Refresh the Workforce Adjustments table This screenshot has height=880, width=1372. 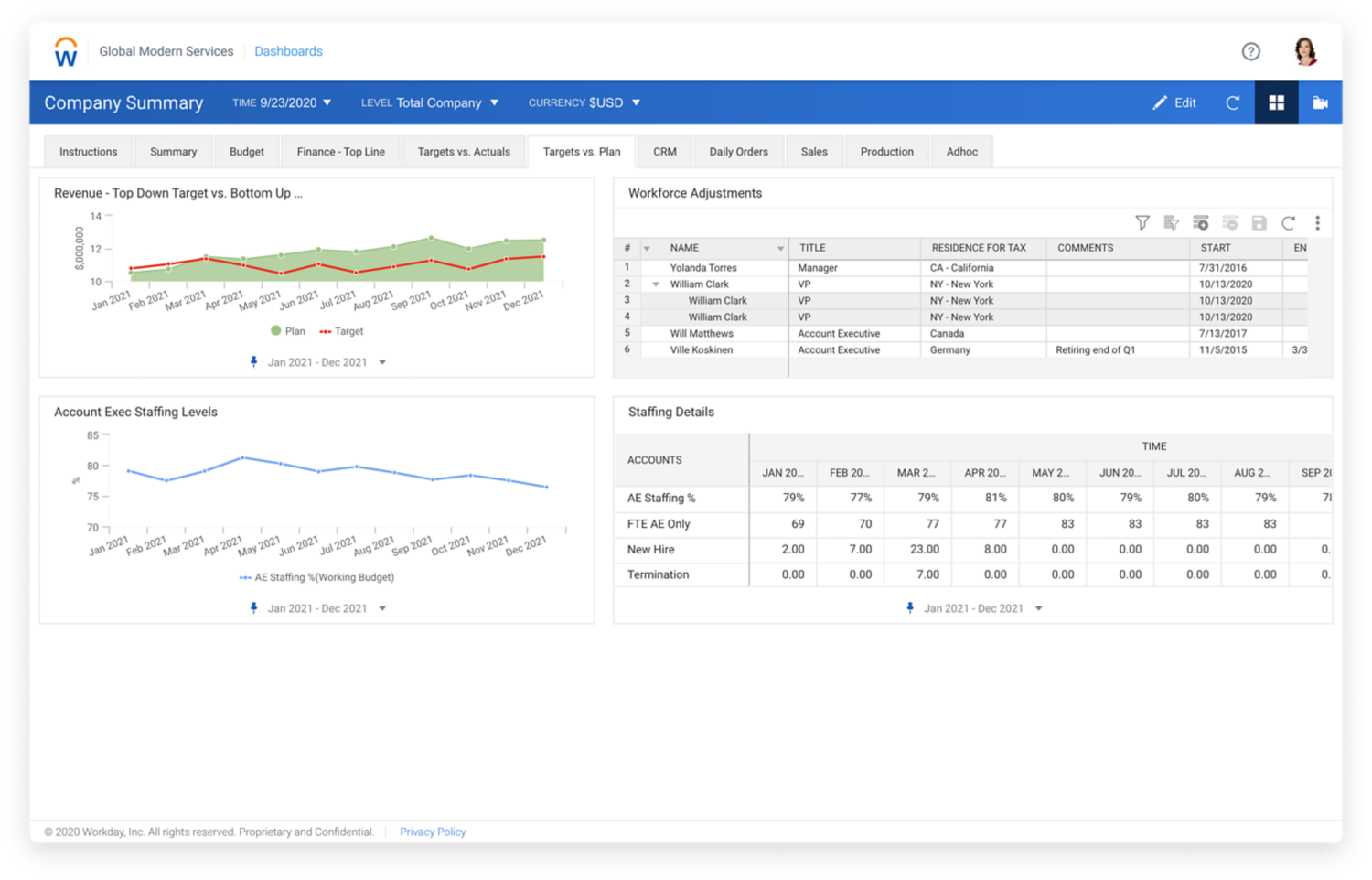(x=1289, y=222)
